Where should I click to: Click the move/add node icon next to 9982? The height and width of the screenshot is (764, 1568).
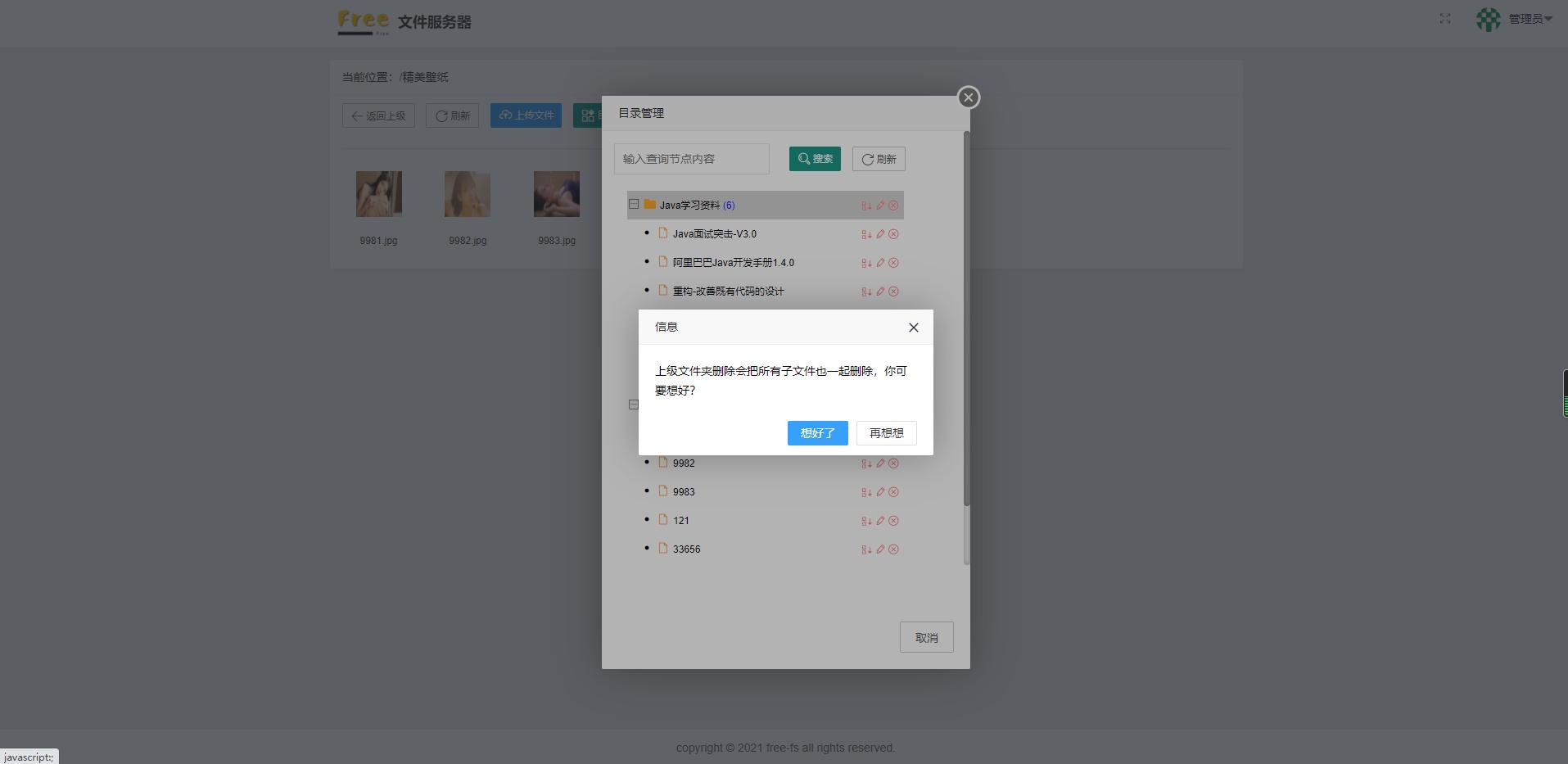[x=867, y=463]
